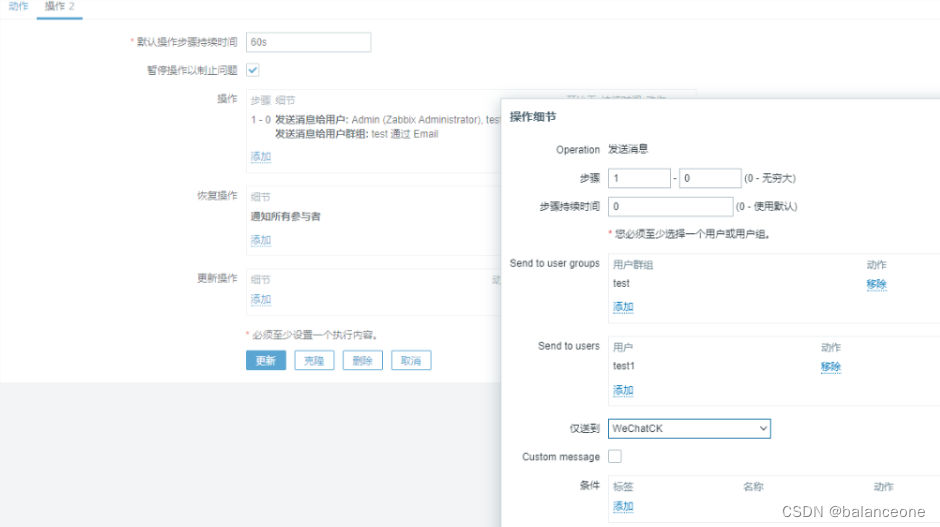
Task: Click the 取消 button
Action: pos(411,360)
